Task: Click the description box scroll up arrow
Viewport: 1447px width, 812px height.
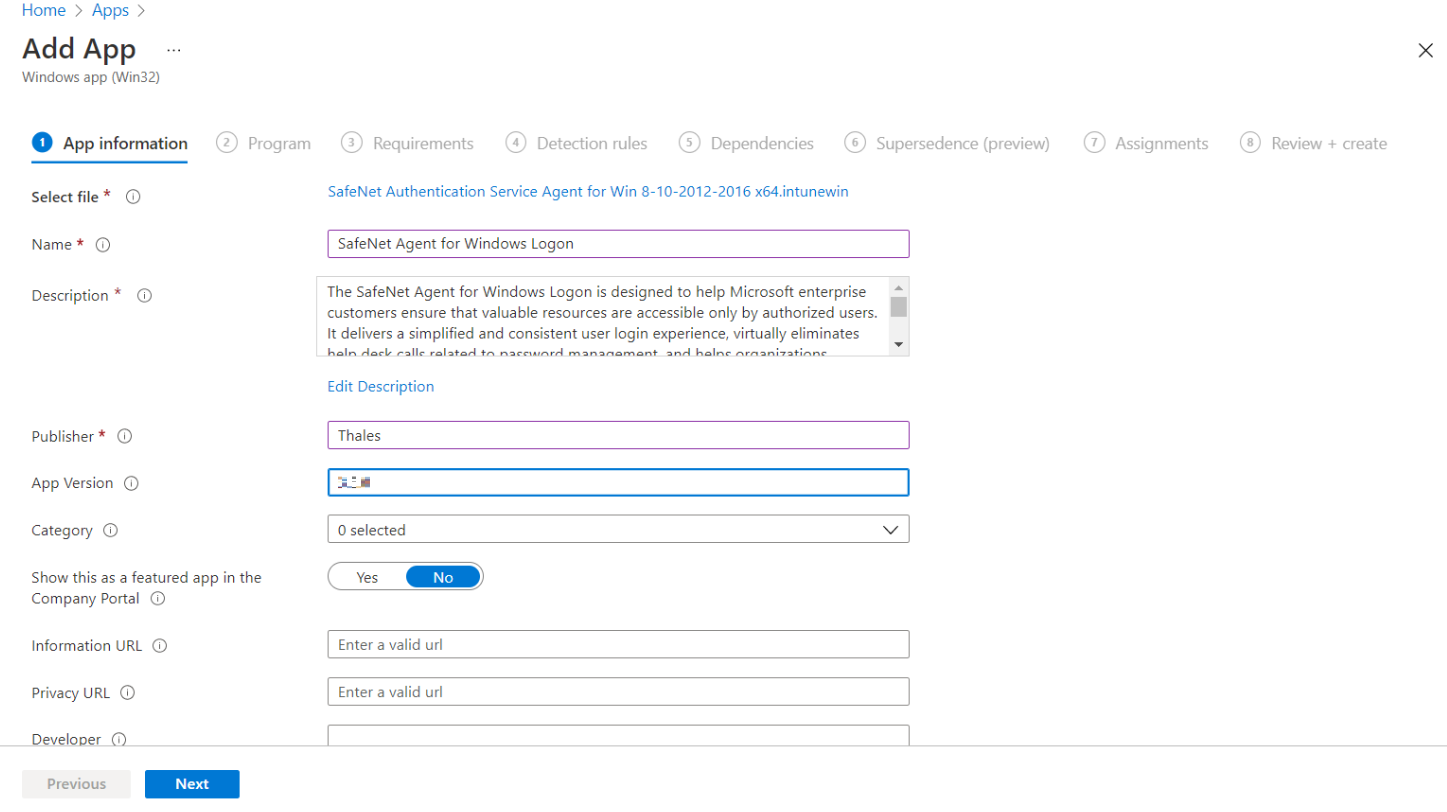Action: (x=898, y=286)
